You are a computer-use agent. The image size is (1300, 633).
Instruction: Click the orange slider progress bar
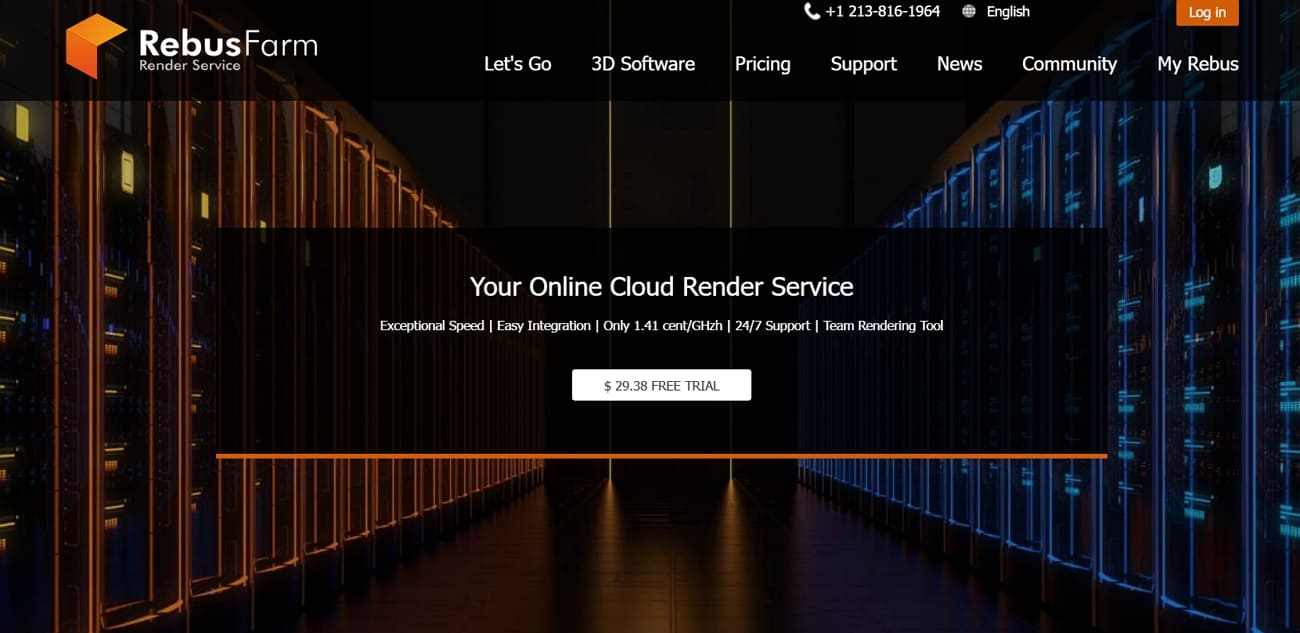(x=661, y=456)
